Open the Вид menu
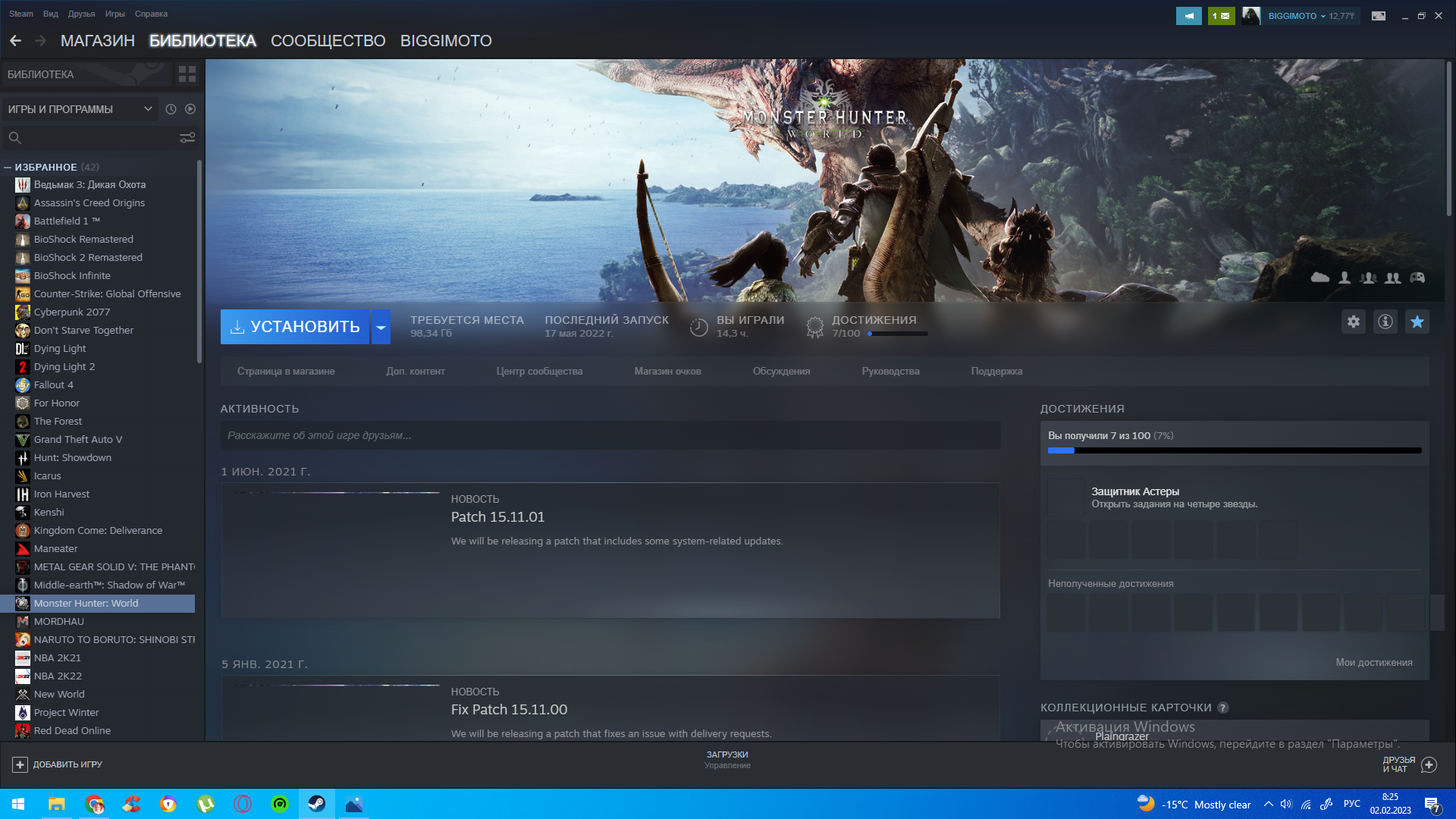The width and height of the screenshot is (1456, 819). click(51, 14)
